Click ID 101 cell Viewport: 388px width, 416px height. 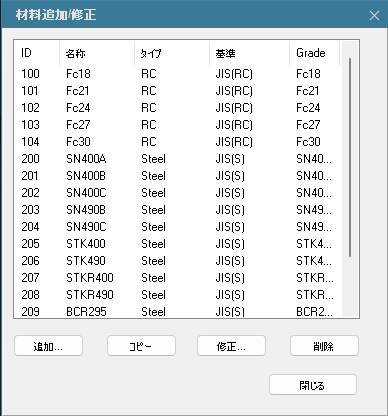pos(30,91)
